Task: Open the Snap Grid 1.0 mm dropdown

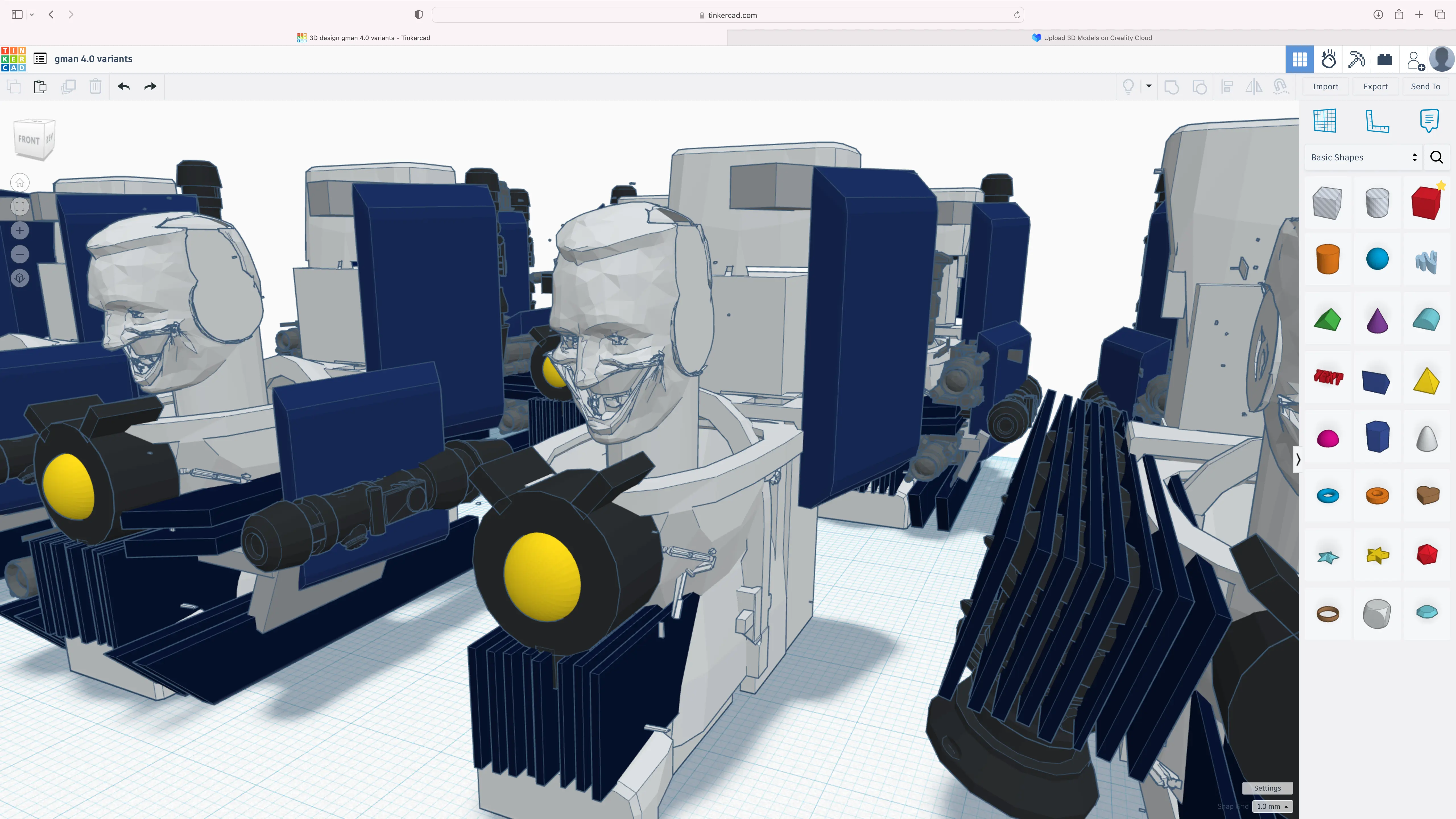Action: tap(1272, 806)
